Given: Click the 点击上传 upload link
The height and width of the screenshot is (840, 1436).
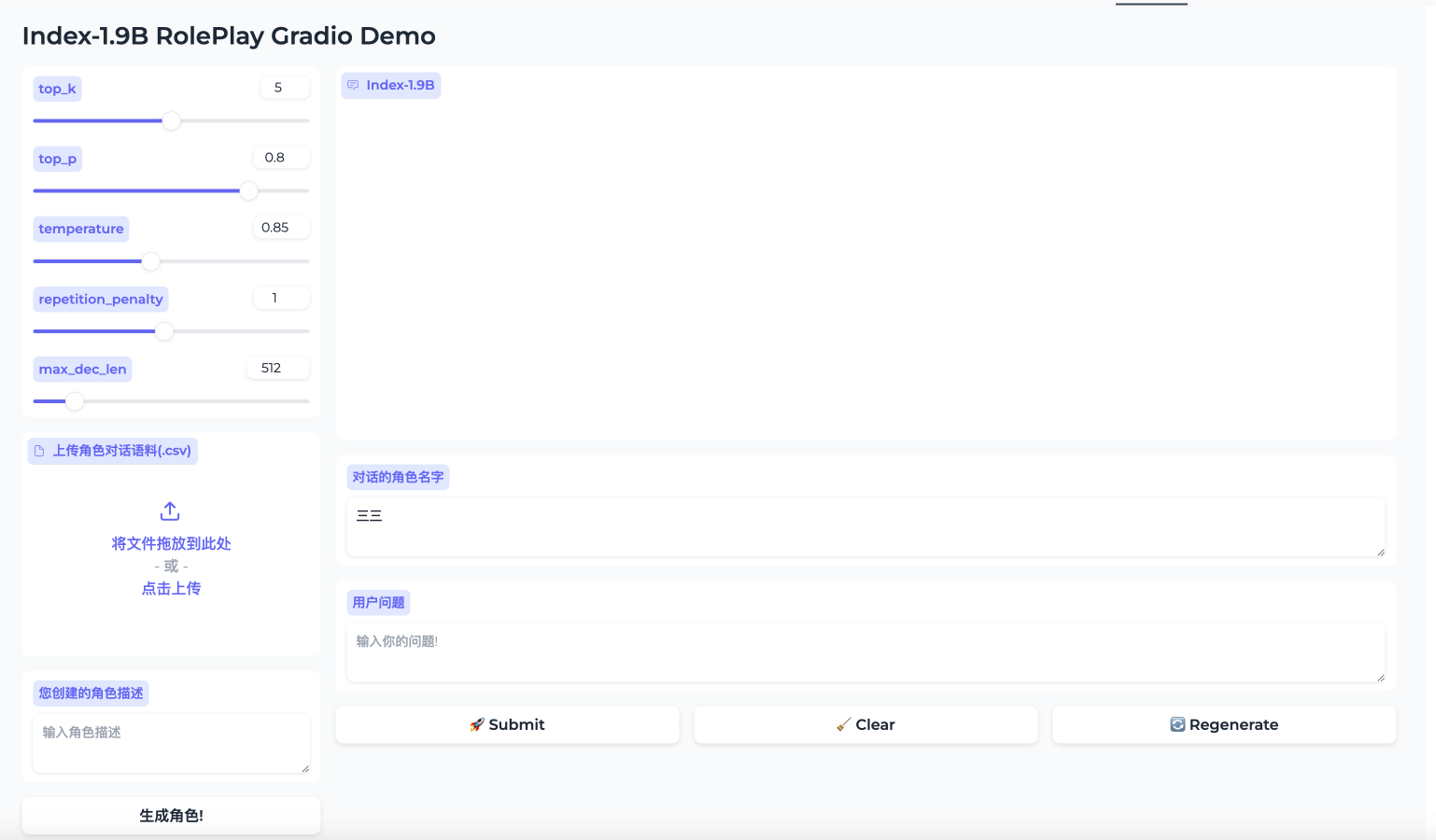Looking at the screenshot, I should (x=171, y=588).
